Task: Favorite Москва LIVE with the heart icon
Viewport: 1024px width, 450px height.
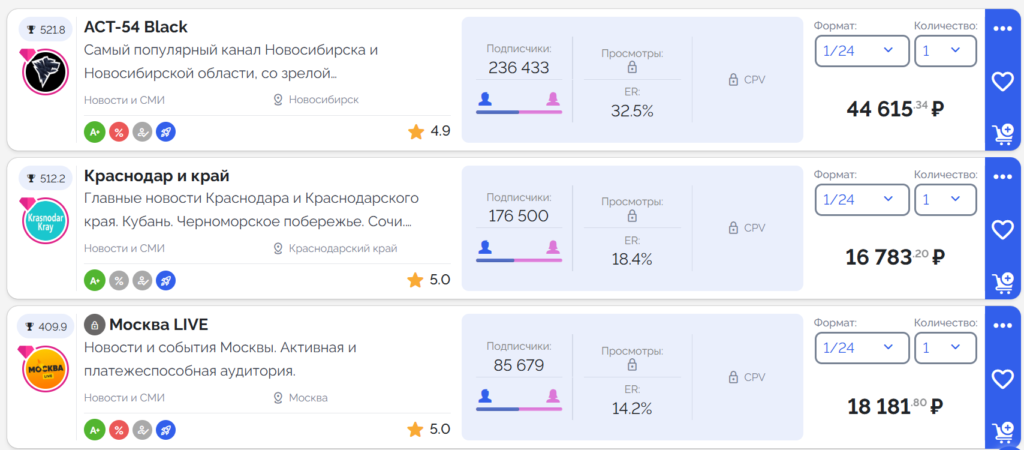Action: 1002,379
